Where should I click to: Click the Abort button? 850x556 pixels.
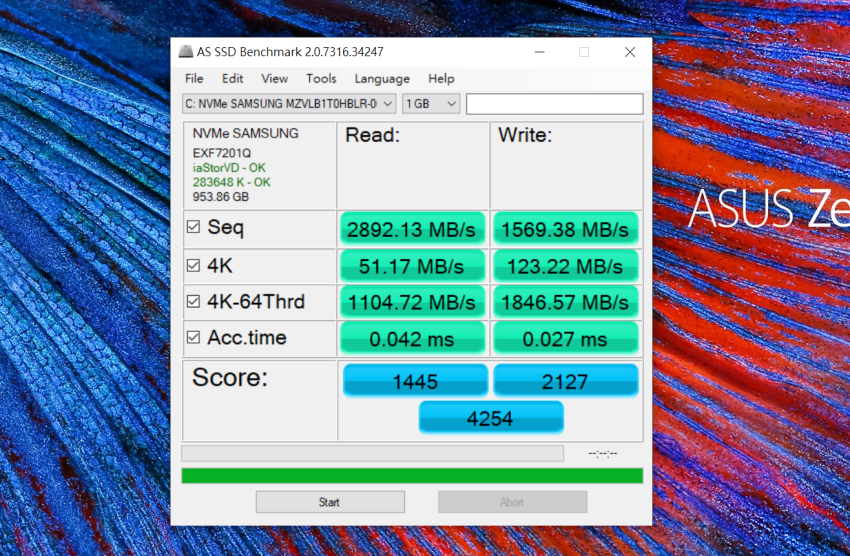pyautogui.click(x=512, y=502)
